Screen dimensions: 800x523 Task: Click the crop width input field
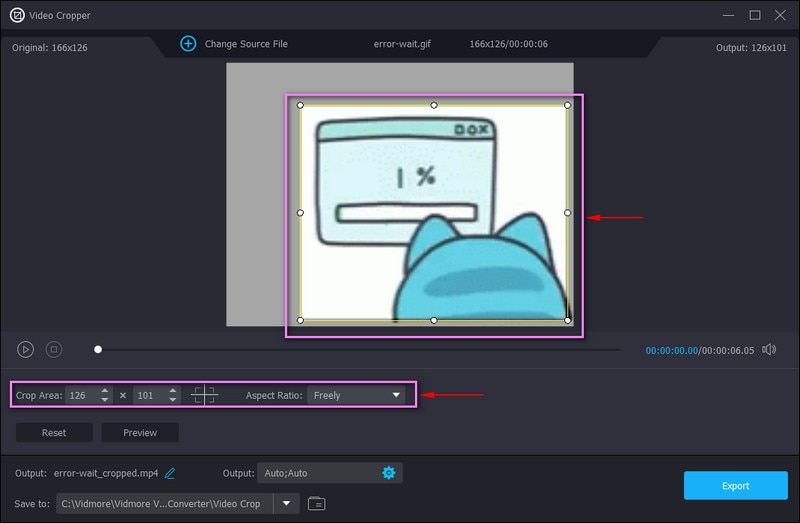pyautogui.click(x=82, y=395)
